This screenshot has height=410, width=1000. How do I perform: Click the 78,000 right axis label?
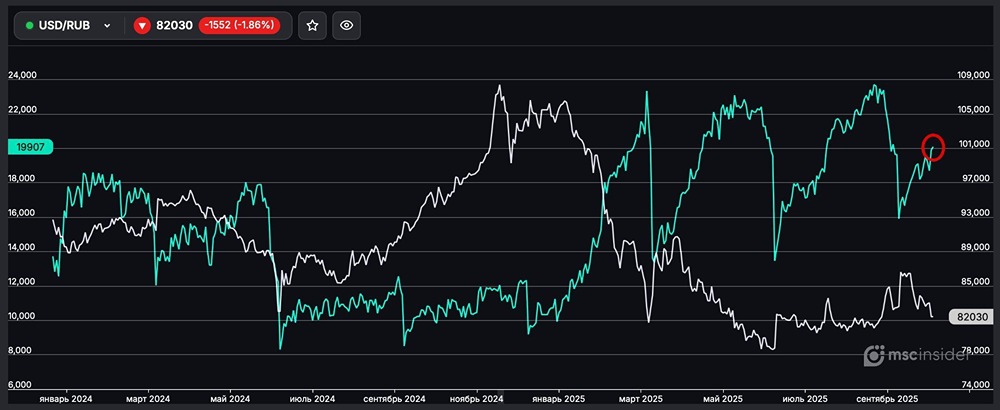(x=974, y=351)
